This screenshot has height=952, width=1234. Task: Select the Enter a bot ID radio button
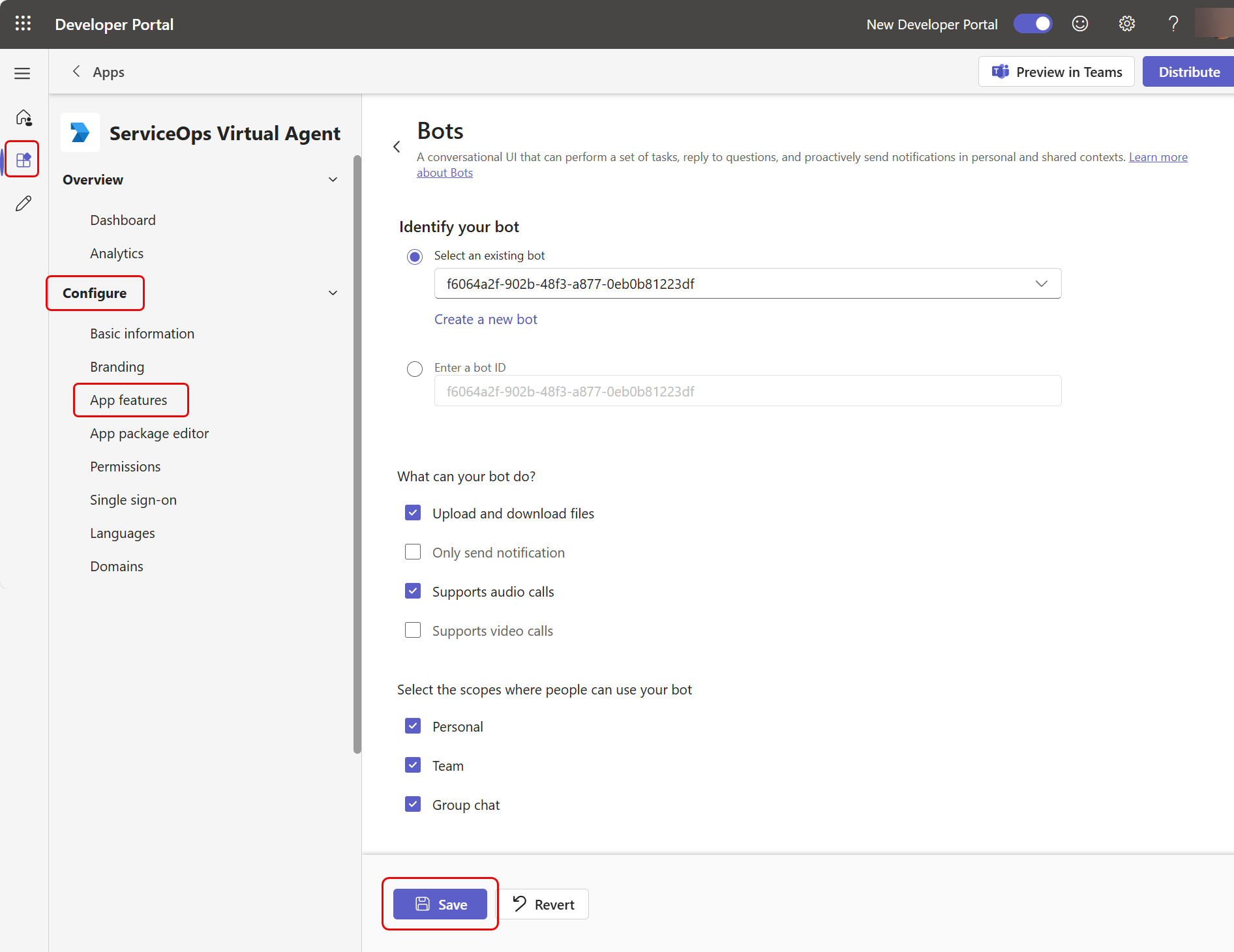[x=415, y=369]
